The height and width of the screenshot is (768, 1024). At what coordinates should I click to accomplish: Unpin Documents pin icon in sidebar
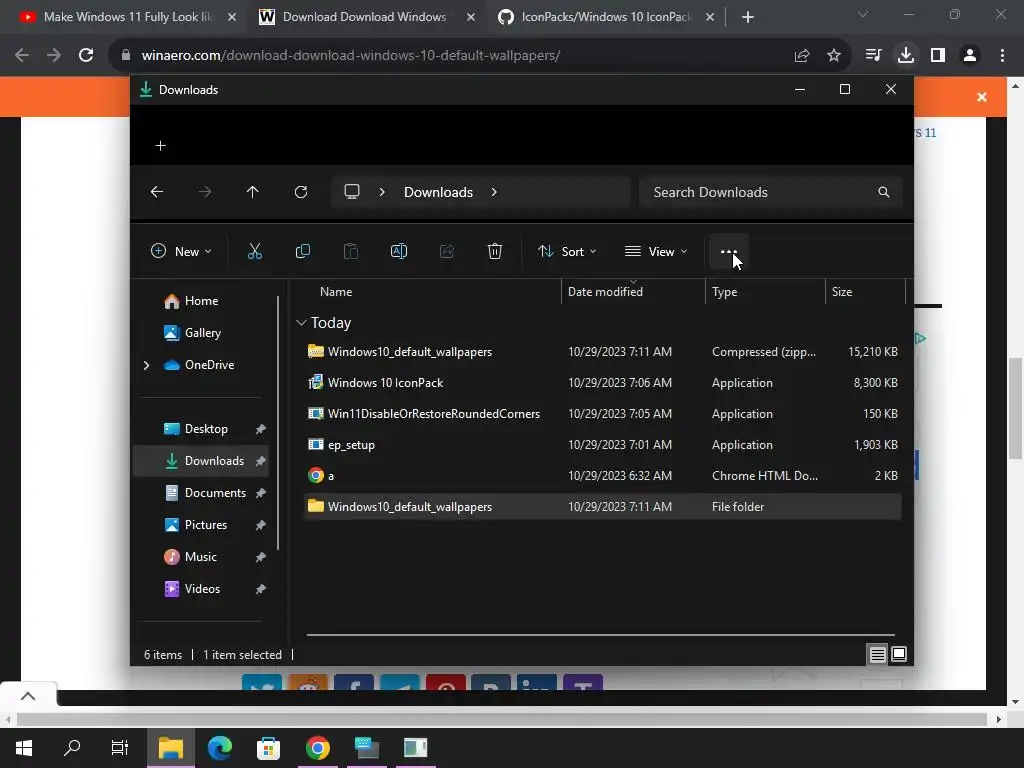point(261,493)
